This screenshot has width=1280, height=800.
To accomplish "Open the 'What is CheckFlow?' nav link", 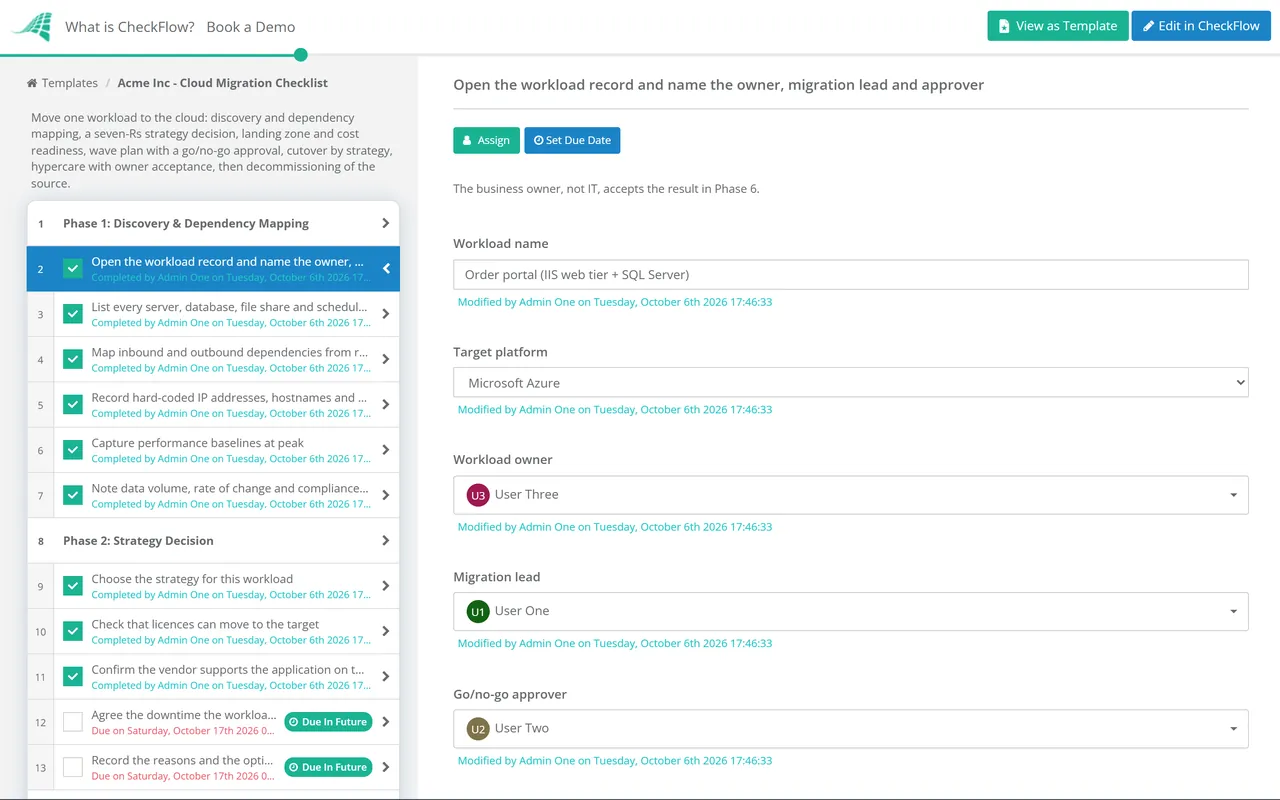I will tap(130, 27).
